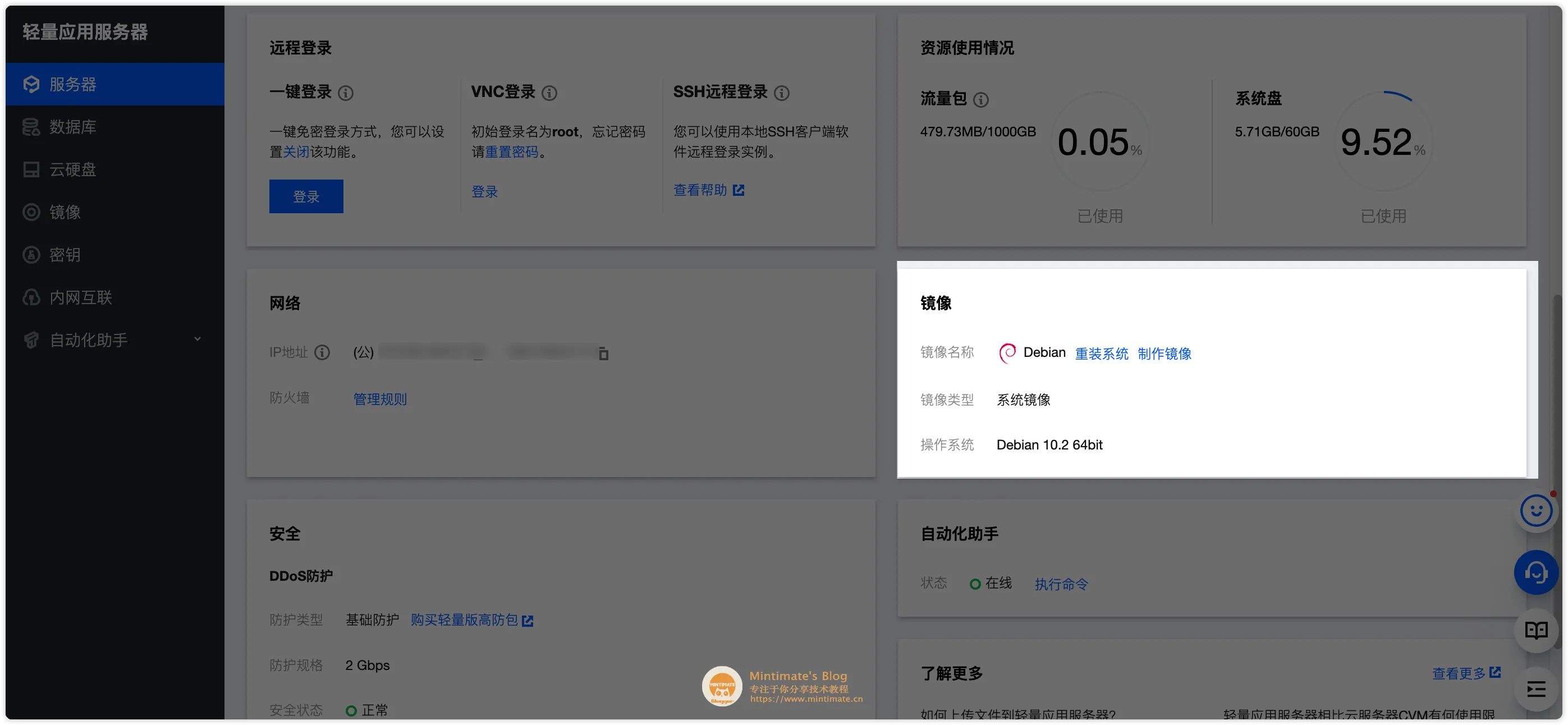The image size is (1568, 725).
Task: Open 查看更多 link in 了解更多
Action: [1459, 673]
